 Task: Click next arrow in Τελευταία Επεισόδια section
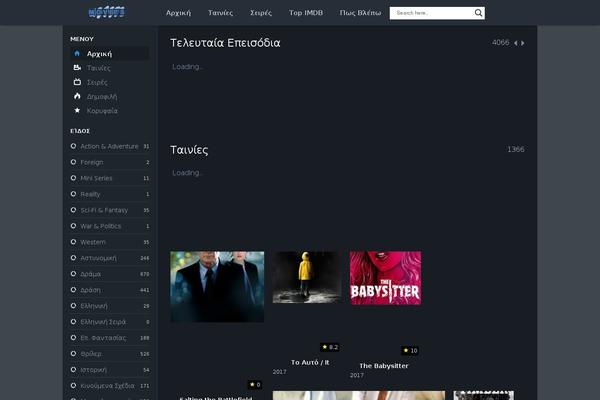point(523,43)
